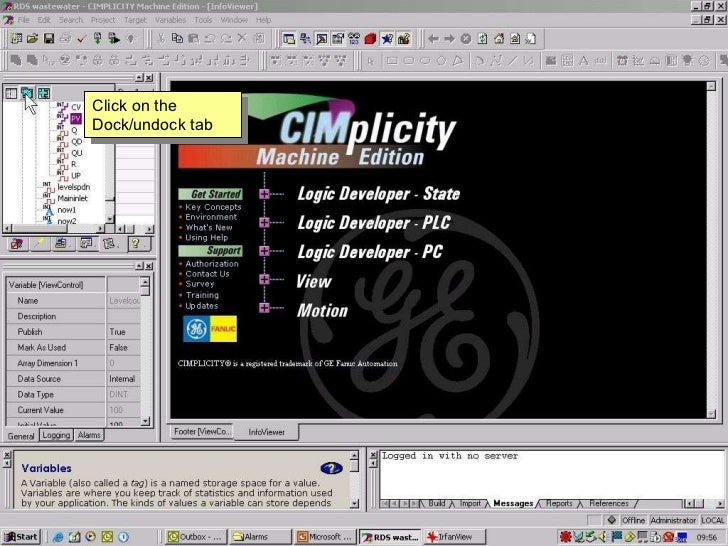Open a project with the folder icon
This screenshot has width=728, height=546.
tap(32, 39)
